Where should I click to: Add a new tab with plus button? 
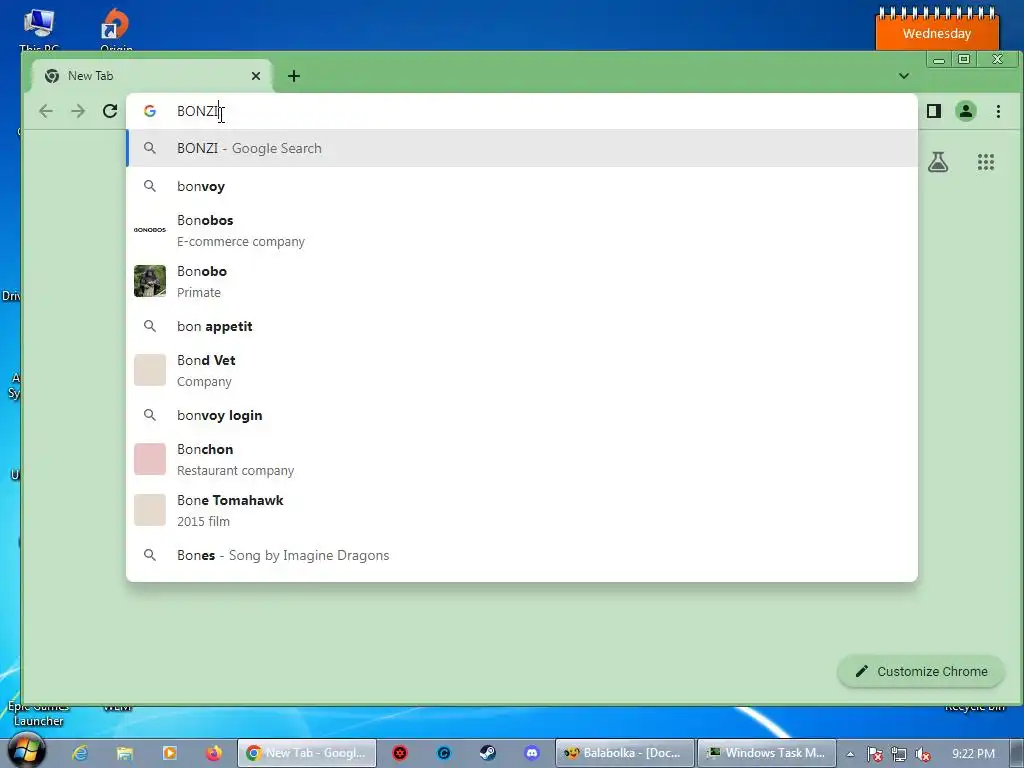click(x=294, y=76)
